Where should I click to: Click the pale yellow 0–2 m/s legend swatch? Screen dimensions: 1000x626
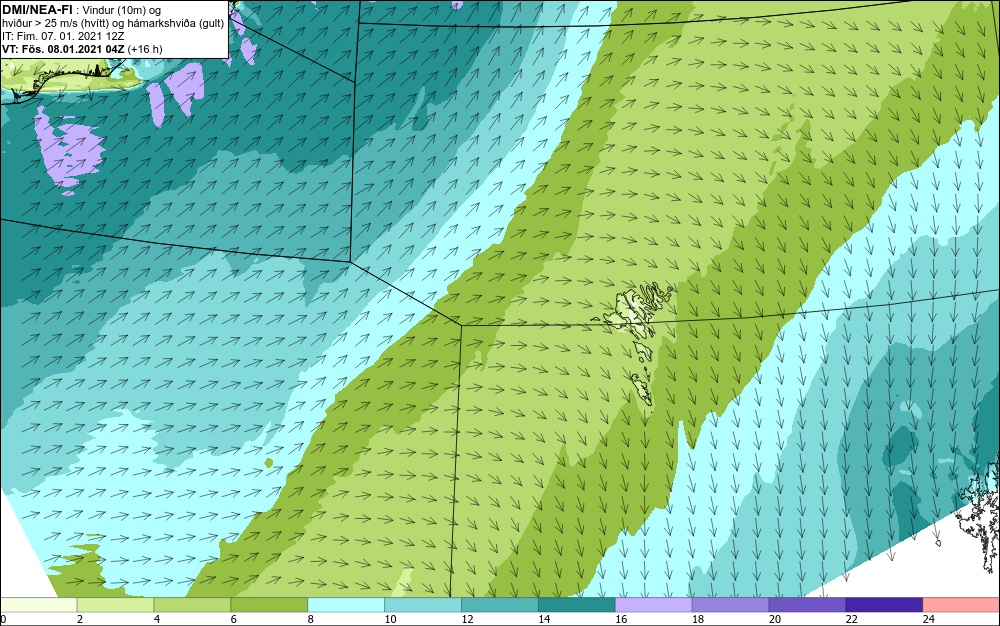click(38, 605)
